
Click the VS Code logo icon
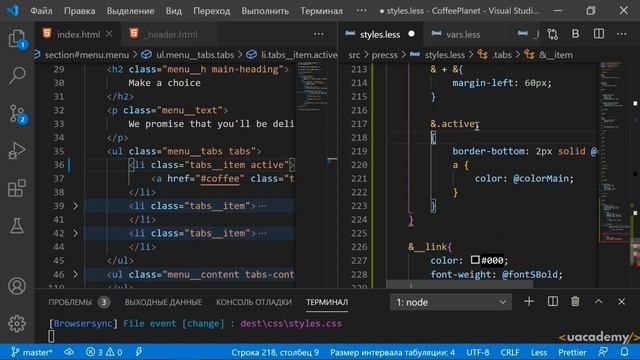coord(13,10)
